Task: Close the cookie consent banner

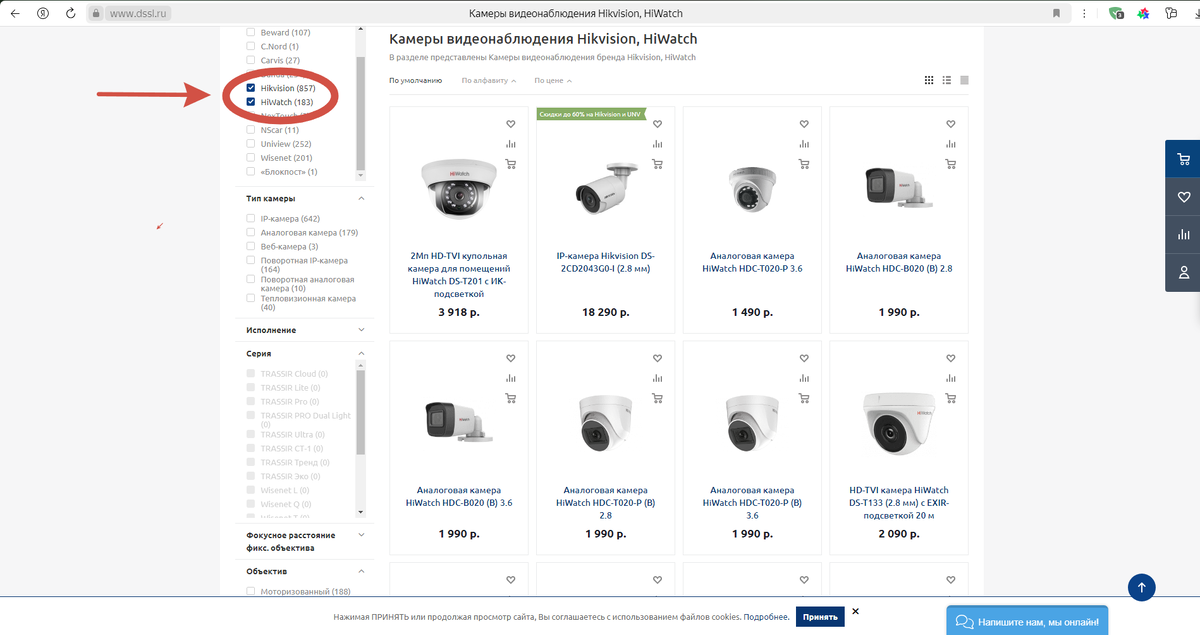Action: click(x=855, y=611)
